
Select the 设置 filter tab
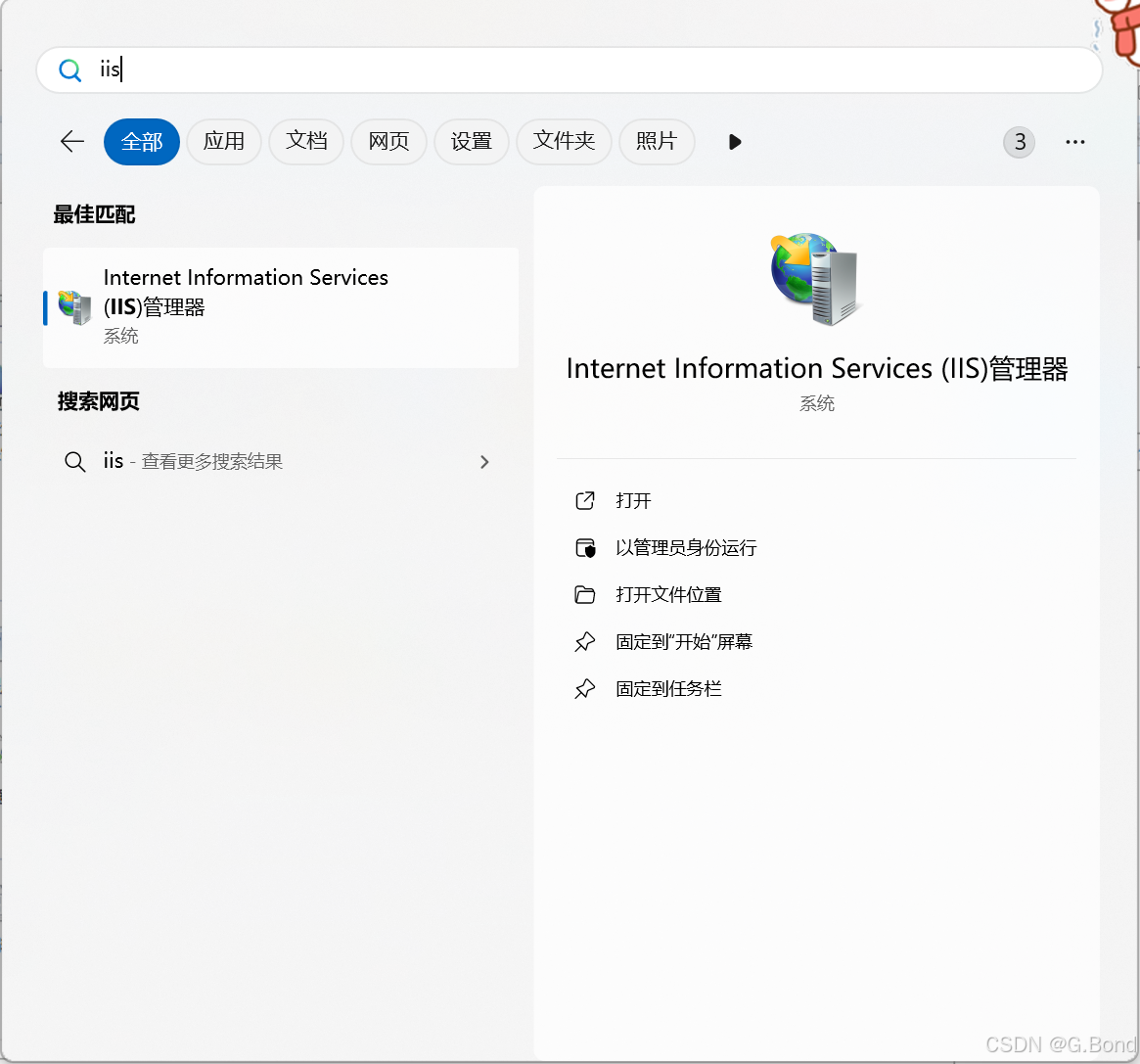tap(471, 142)
